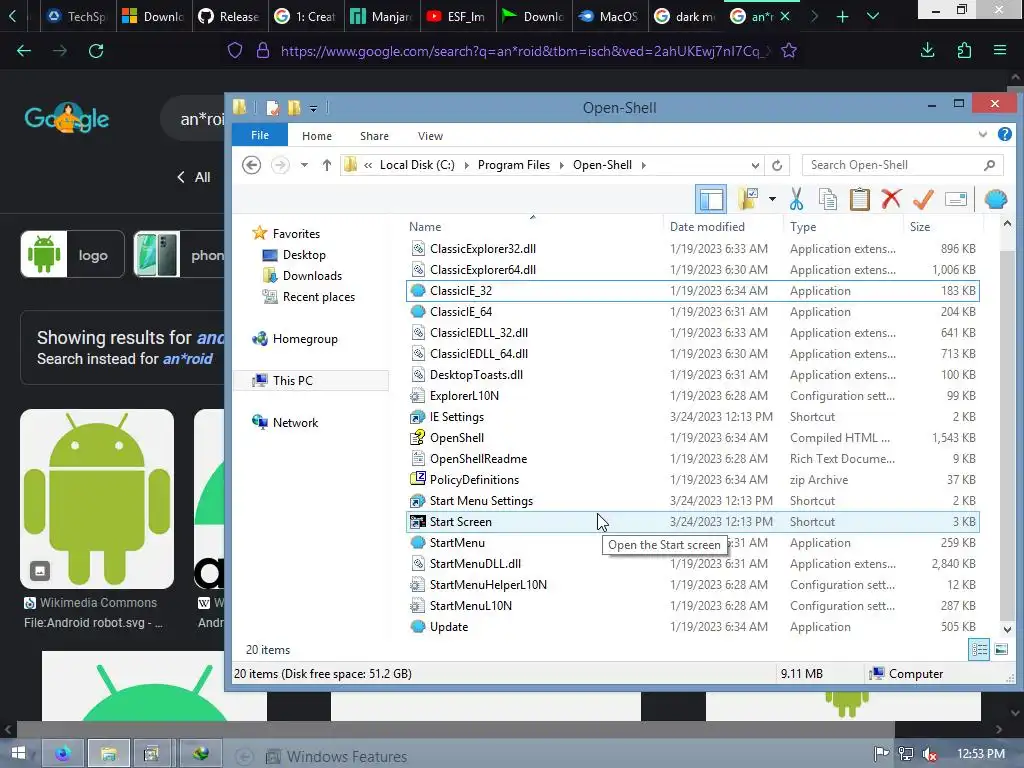Image resolution: width=1024 pixels, height=768 pixels.
Task: List all browser tabs dropdown
Action: click(x=872, y=16)
